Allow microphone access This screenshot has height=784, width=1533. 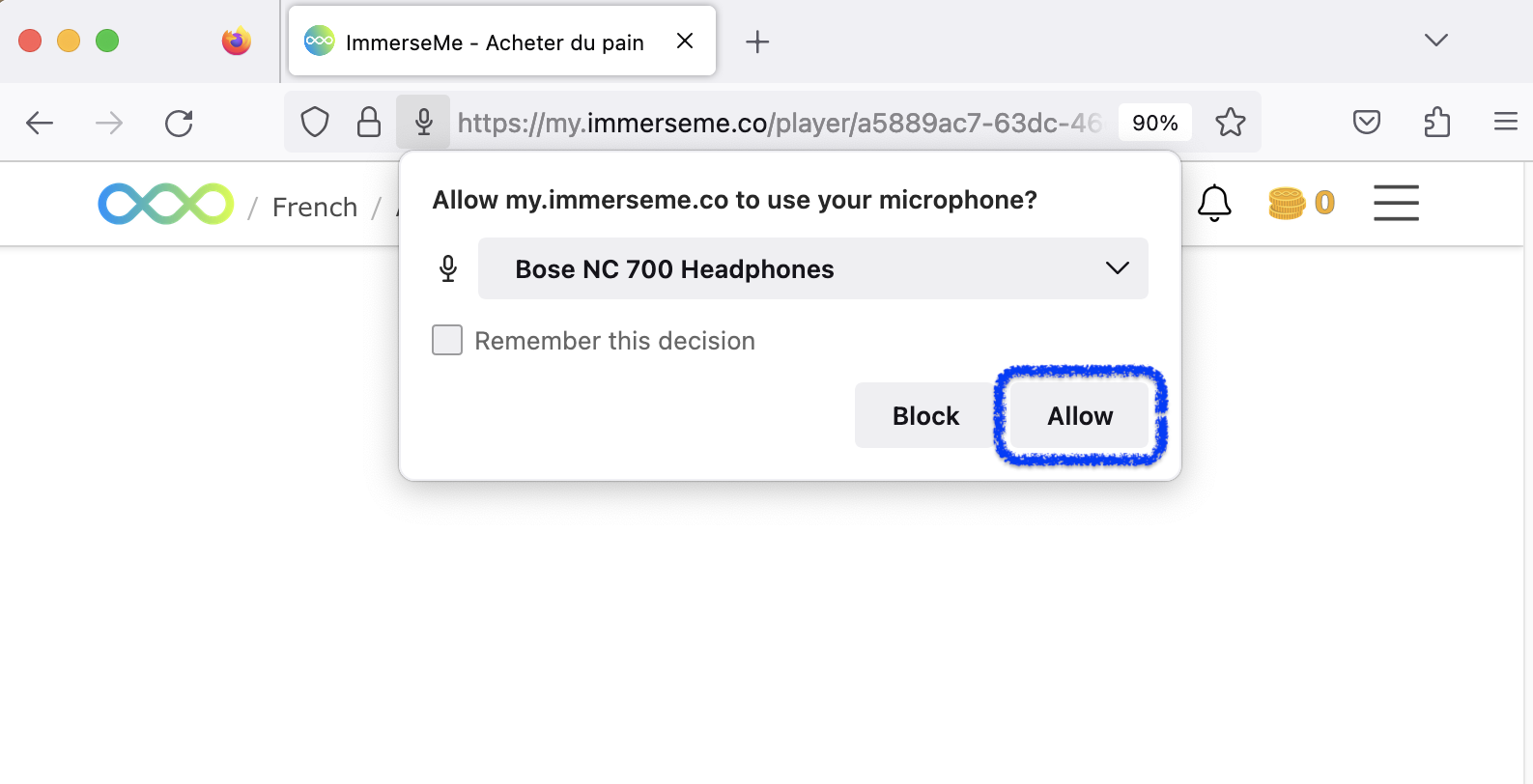click(x=1079, y=416)
